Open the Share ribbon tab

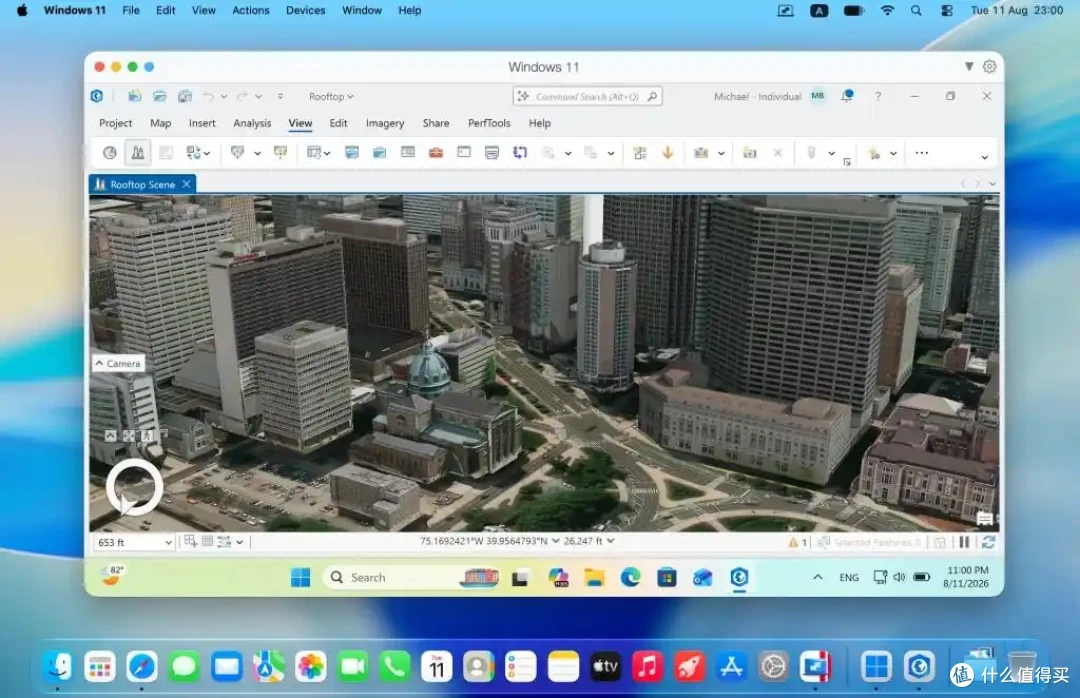(436, 123)
